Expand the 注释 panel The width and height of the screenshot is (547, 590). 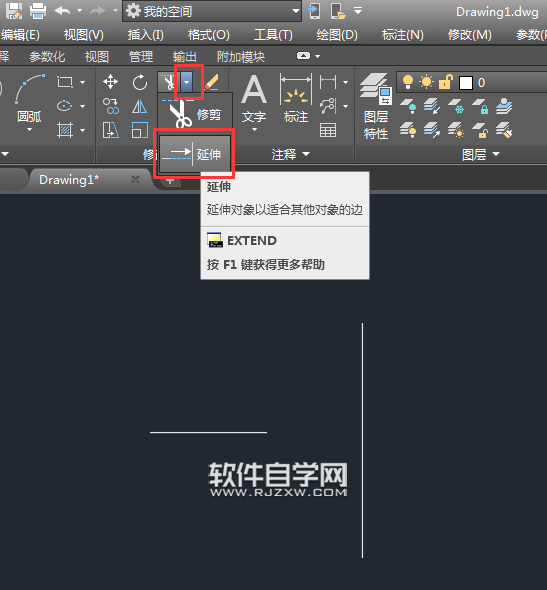290,154
